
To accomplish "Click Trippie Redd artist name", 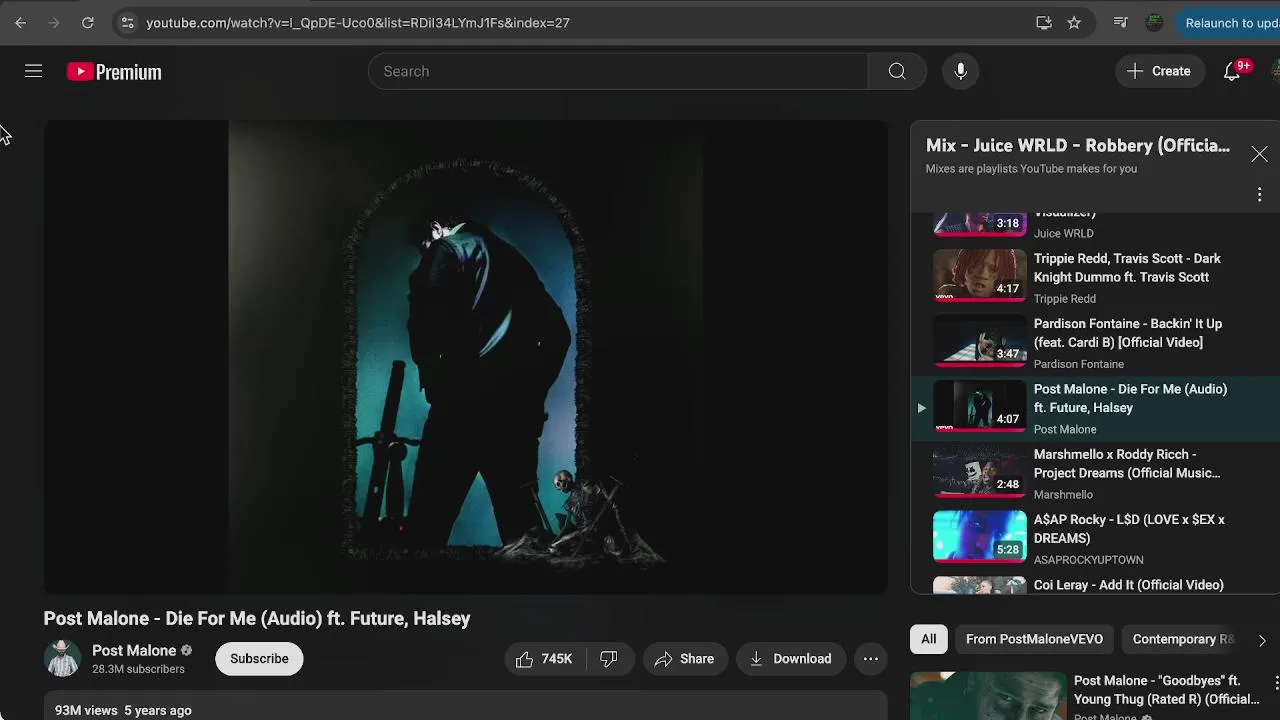I will (x=1065, y=298).
